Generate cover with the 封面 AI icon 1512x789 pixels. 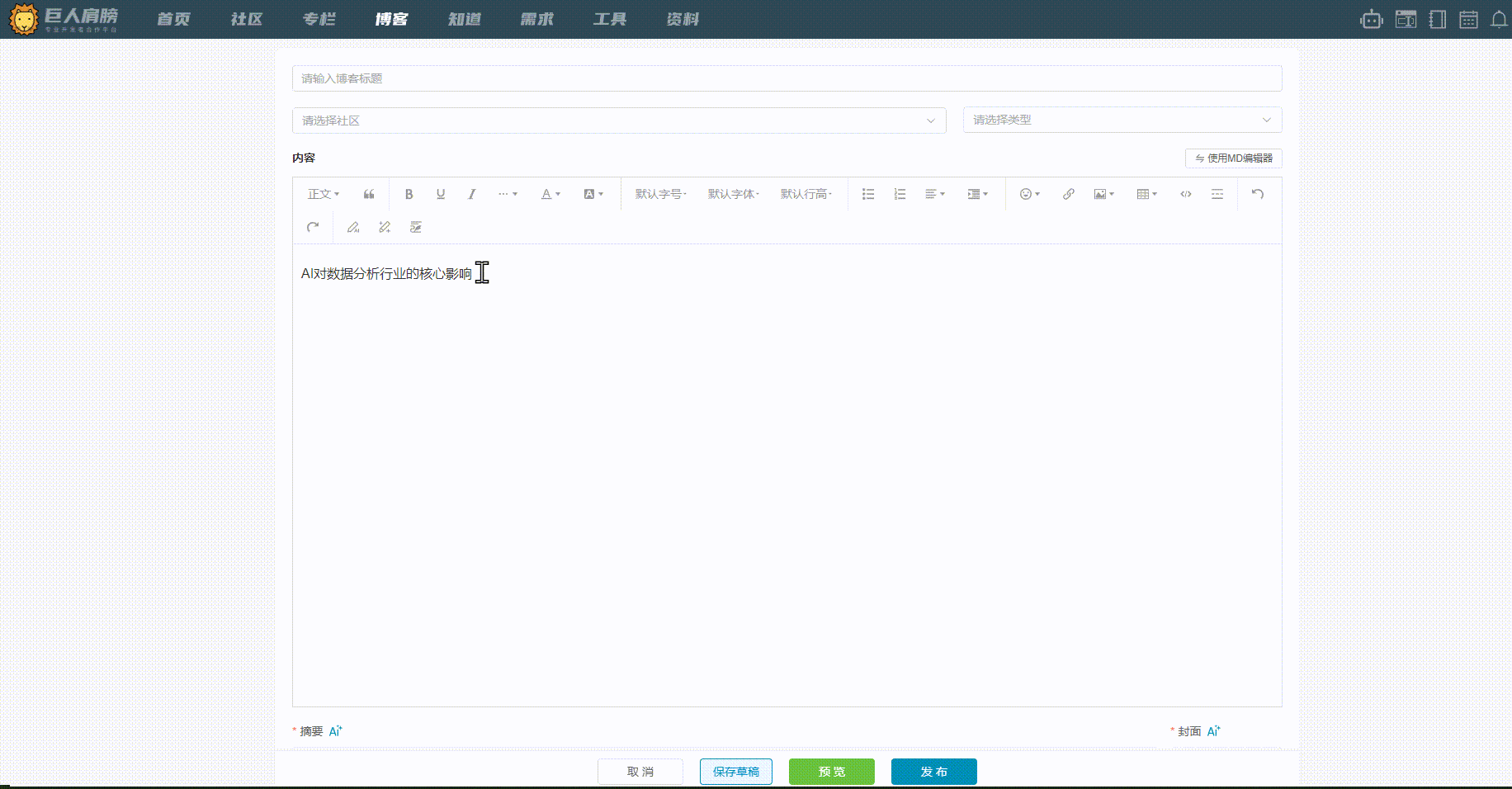[x=1213, y=730]
